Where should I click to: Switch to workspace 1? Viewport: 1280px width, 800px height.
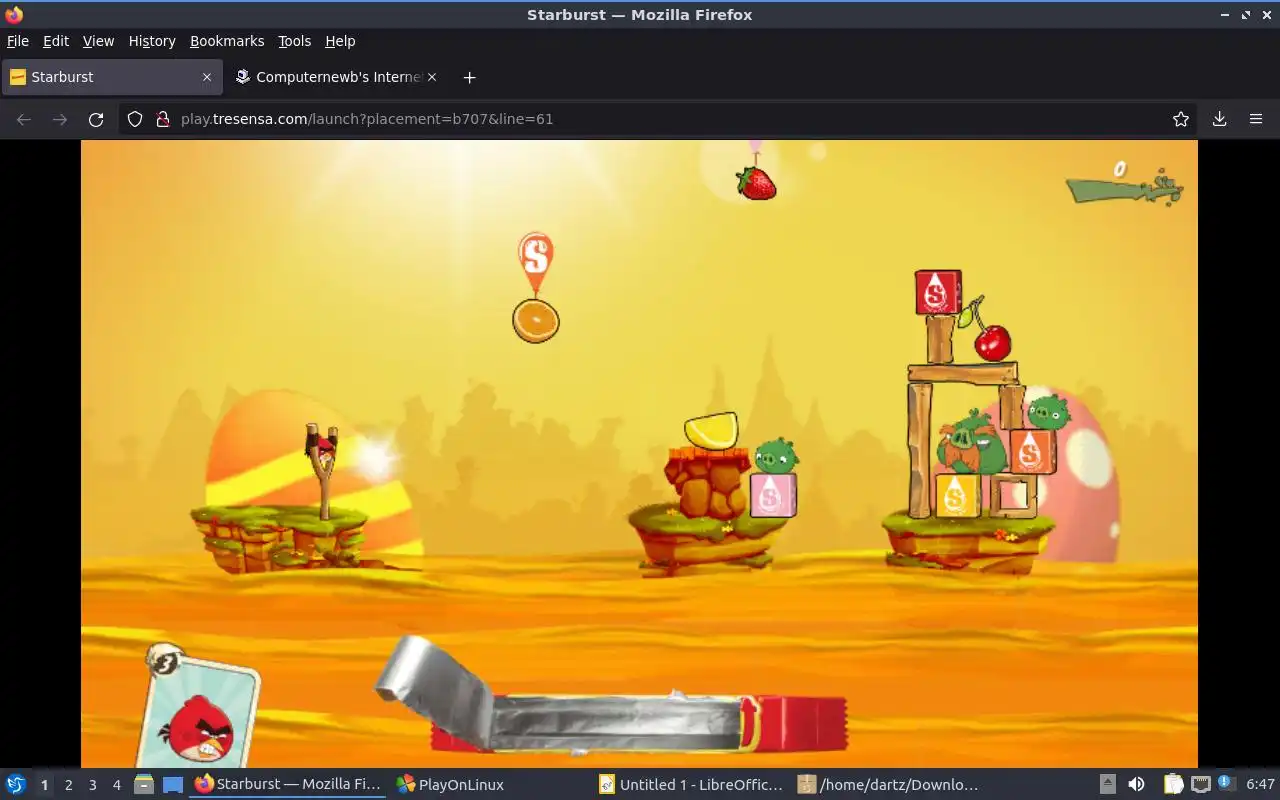pos(44,785)
